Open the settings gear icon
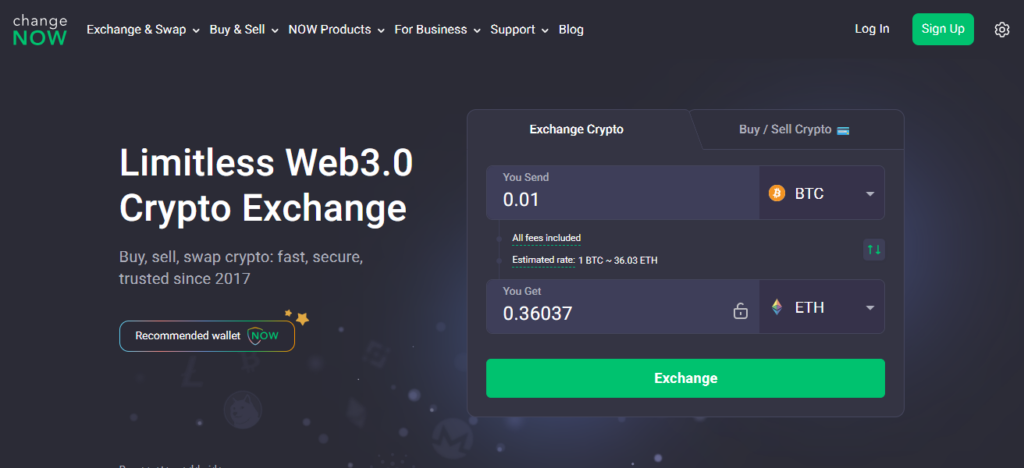1024x468 pixels. 1001,29
